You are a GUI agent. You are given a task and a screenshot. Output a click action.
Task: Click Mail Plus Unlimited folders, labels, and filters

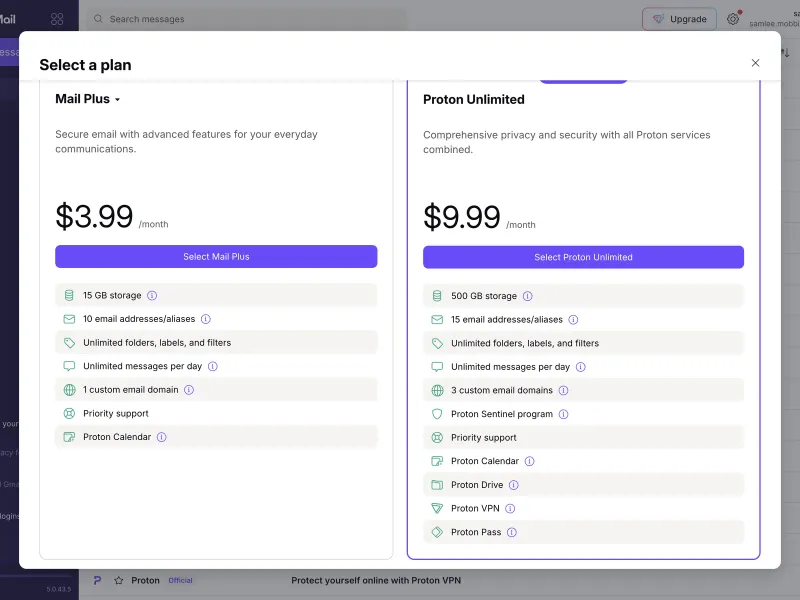coord(157,343)
